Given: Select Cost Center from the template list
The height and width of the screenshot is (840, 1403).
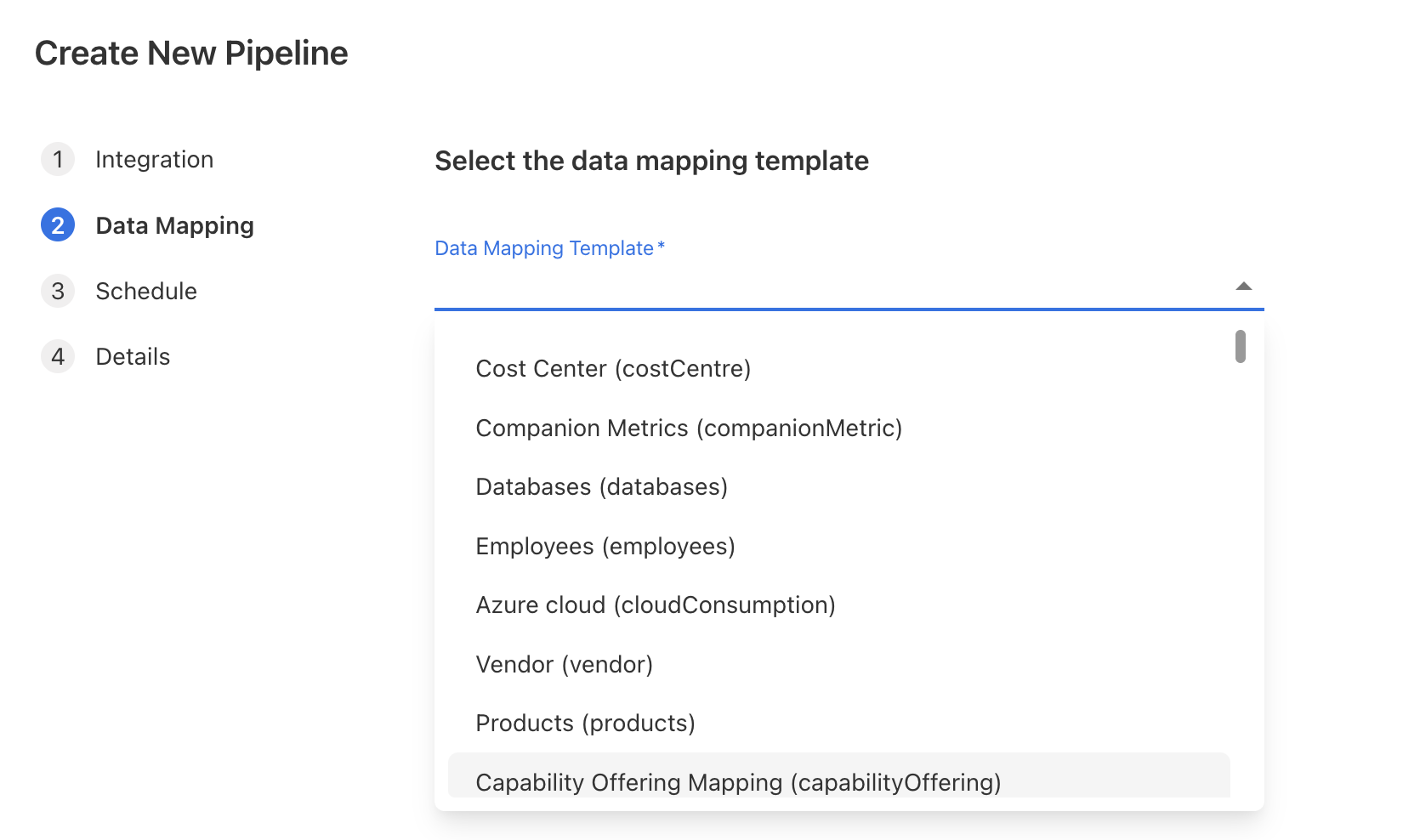Looking at the screenshot, I should (614, 368).
